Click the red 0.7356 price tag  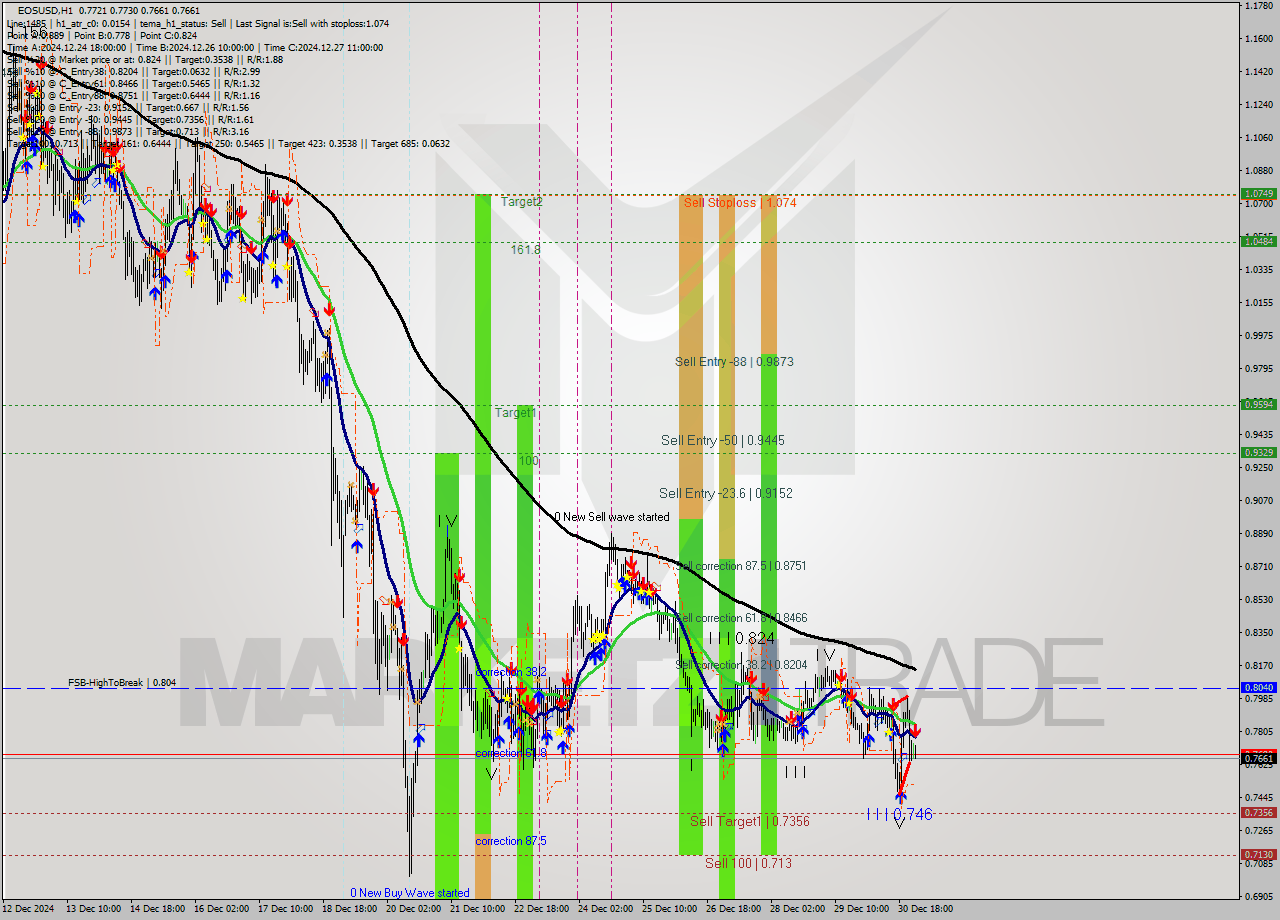(1257, 812)
